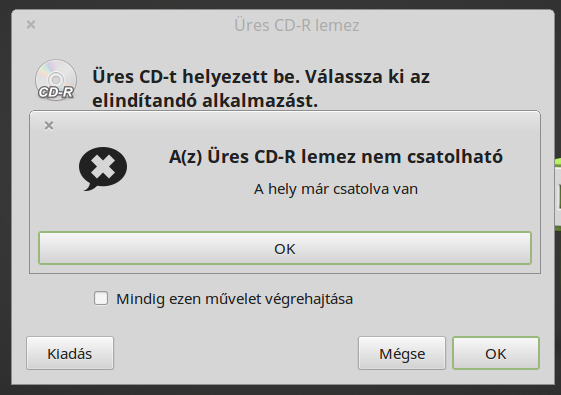561x395 pixels.
Task: Enable Mindig ezen művelet végrehajtása checkbox
Action: click(101, 298)
